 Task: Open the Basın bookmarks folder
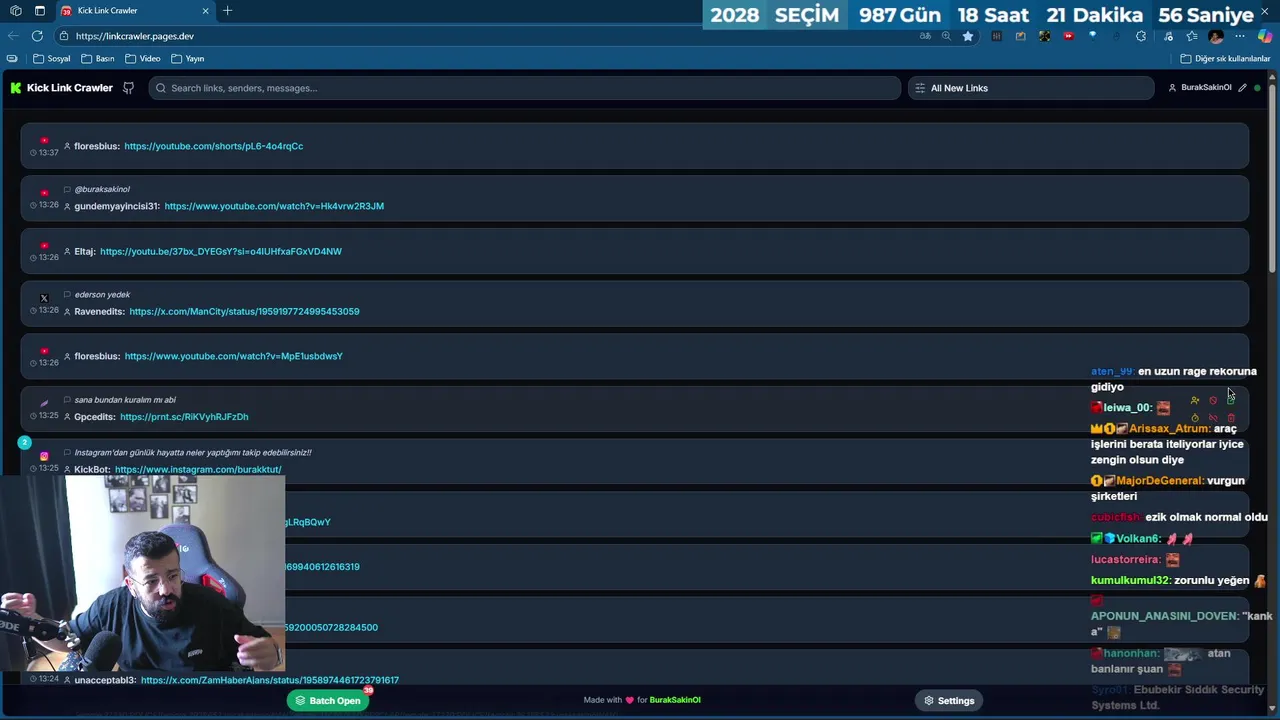pos(98,59)
